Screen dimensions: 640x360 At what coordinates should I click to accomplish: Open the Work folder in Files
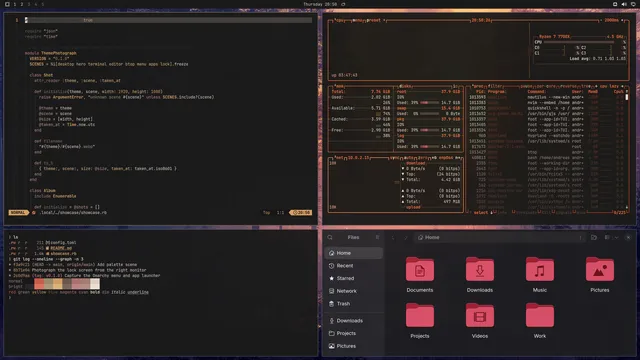pos(540,316)
